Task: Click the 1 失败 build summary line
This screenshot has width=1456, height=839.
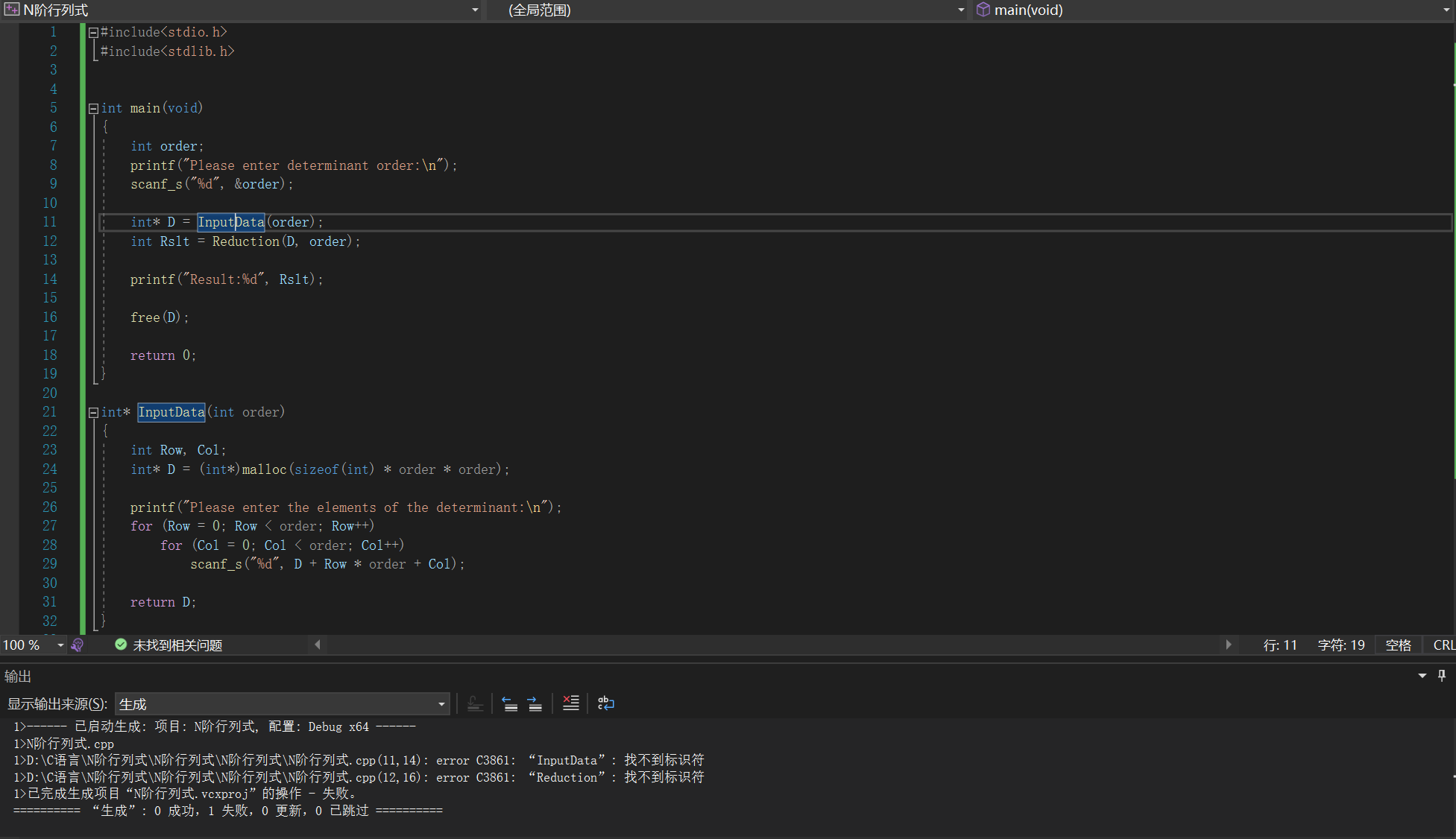Action: [228, 811]
